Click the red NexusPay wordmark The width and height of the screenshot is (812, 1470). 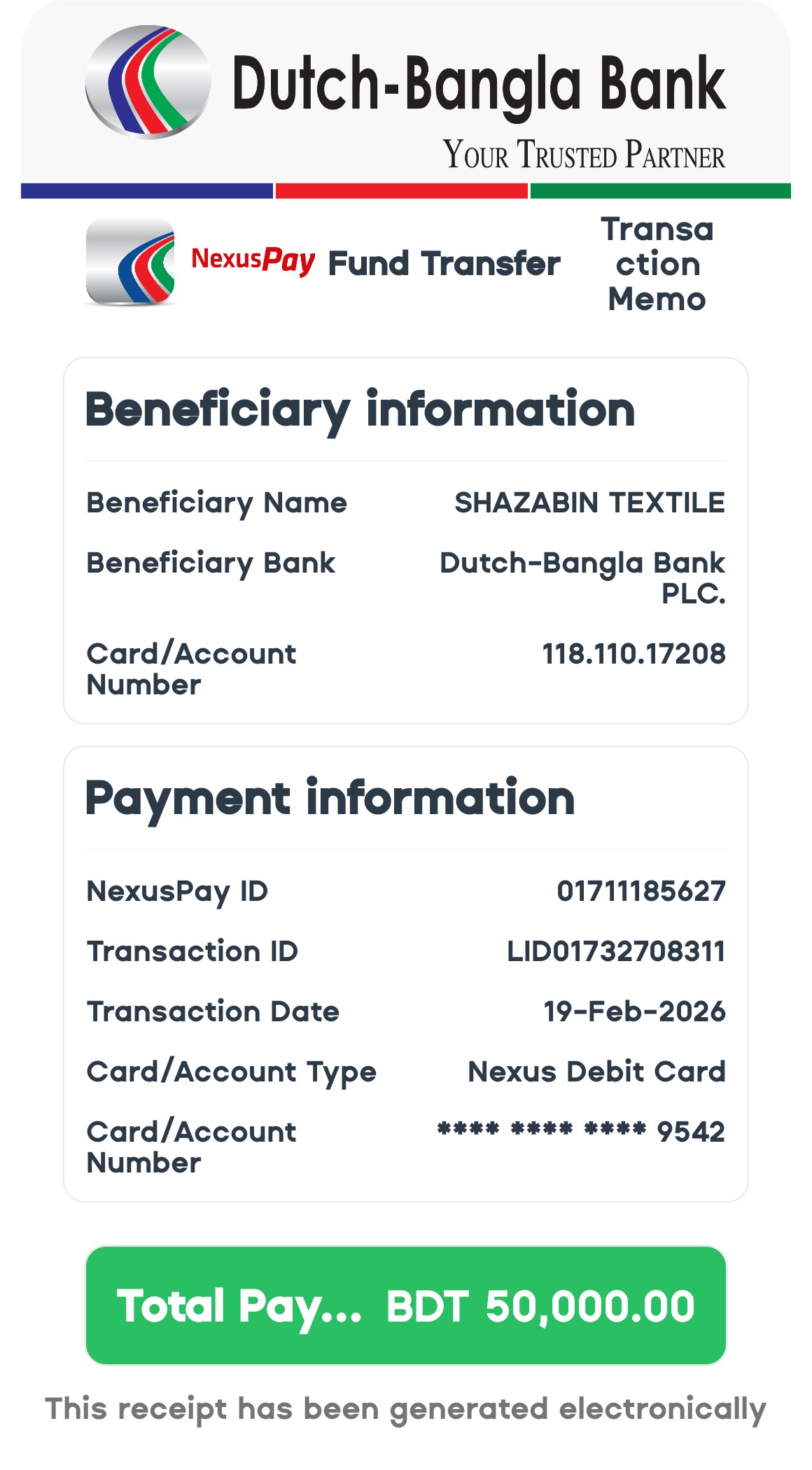click(253, 260)
